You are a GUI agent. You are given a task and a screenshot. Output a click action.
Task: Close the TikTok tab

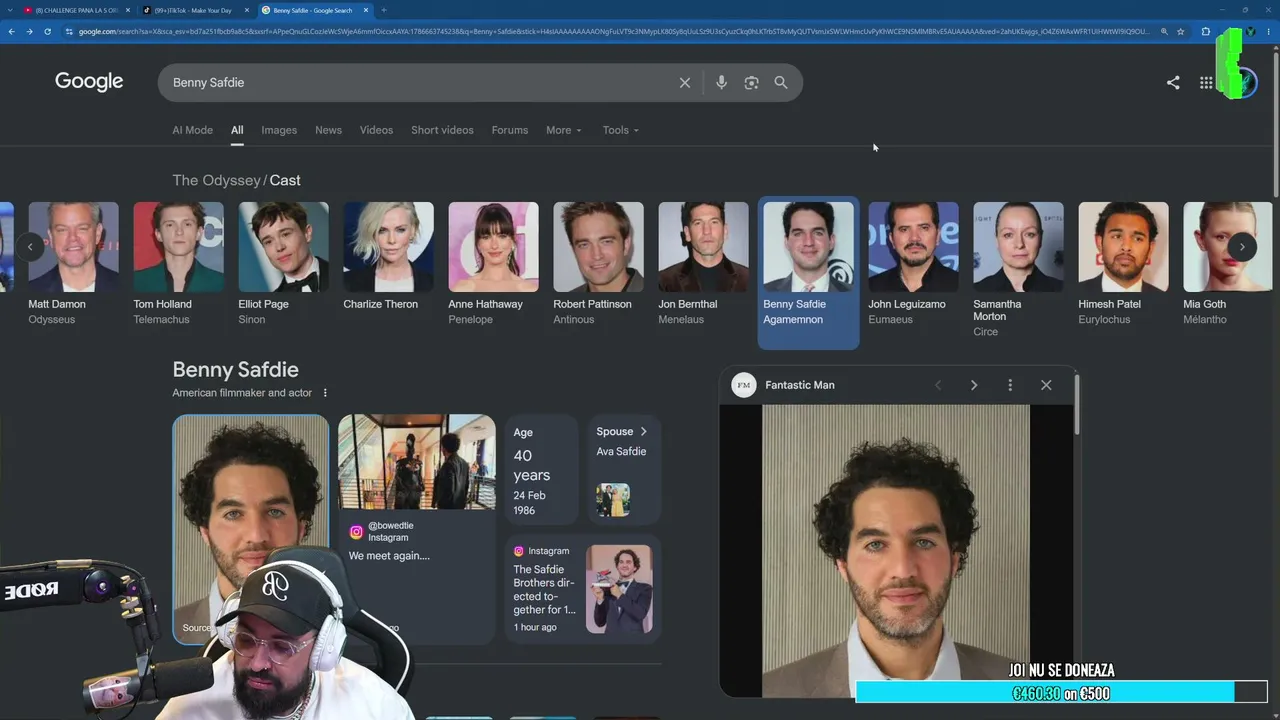pyautogui.click(x=247, y=10)
